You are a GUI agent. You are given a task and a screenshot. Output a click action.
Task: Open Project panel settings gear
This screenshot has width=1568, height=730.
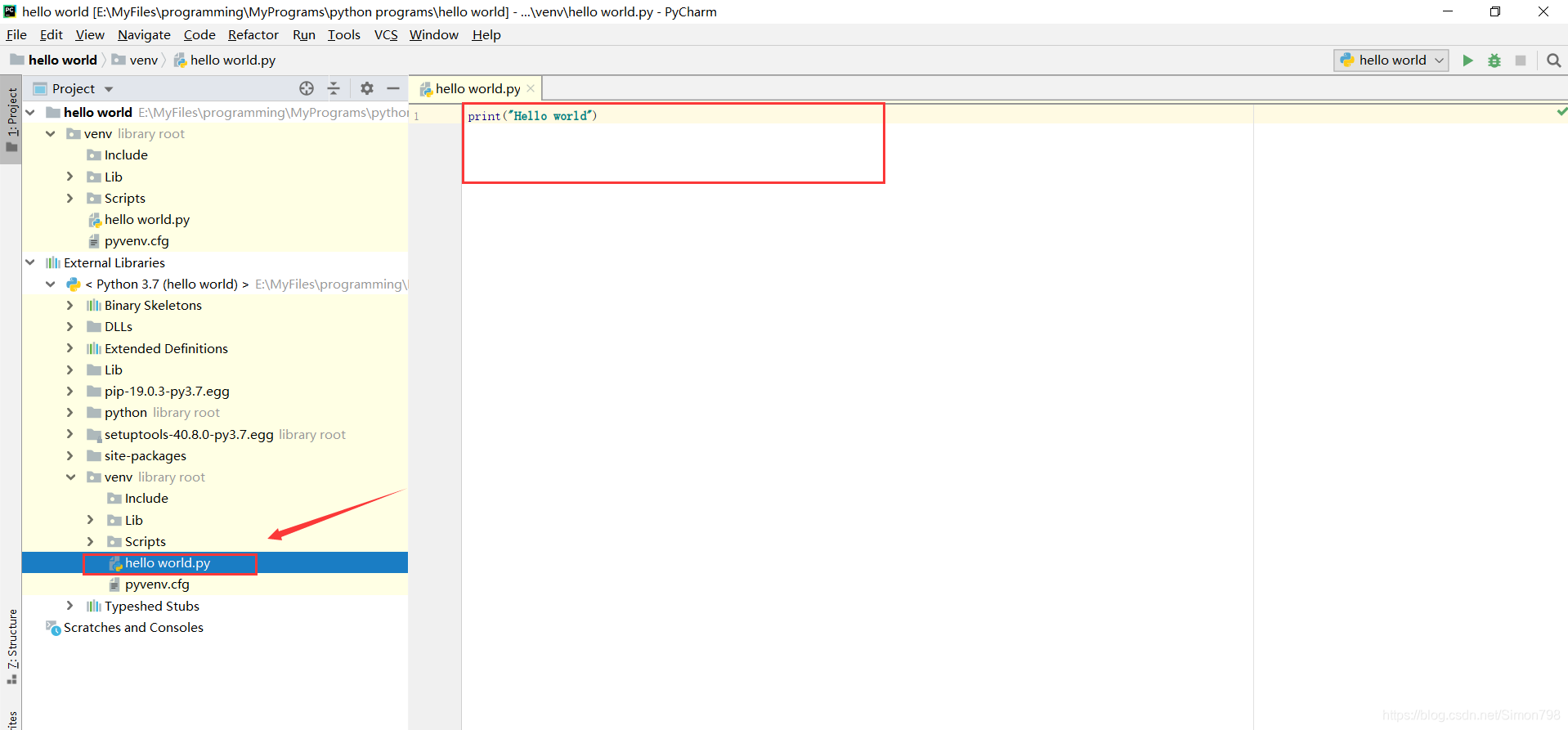(x=367, y=88)
